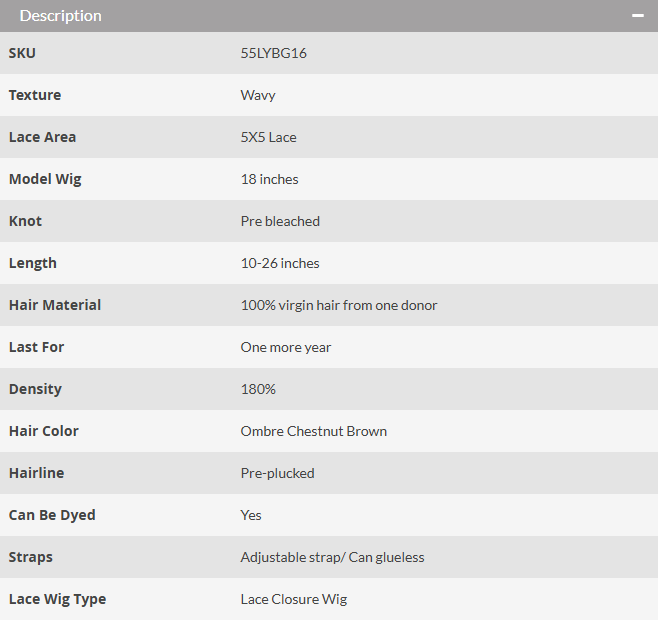Click the Description header title
The image size is (658, 622).
pos(60,16)
